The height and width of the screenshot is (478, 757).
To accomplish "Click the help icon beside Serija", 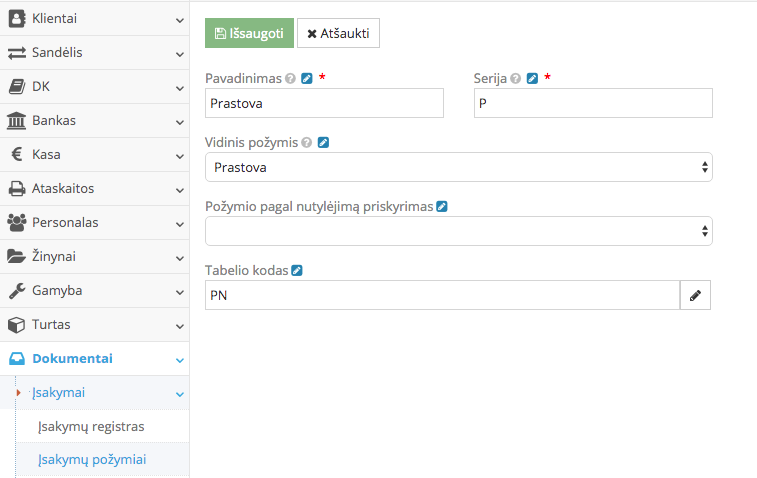I will pyautogui.click(x=516, y=78).
